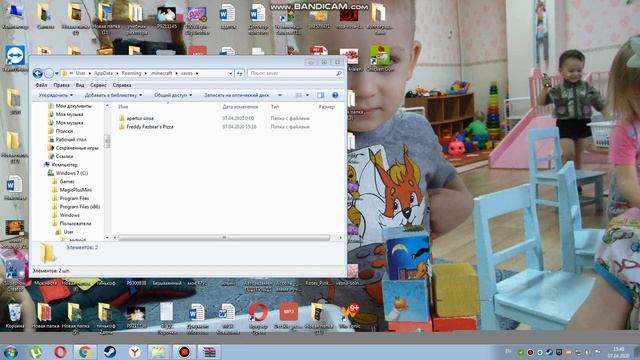Image resolution: width=640 pixels, height=360 pixels.
Task: Sort by the Дата изменения column header
Action: tap(240, 107)
